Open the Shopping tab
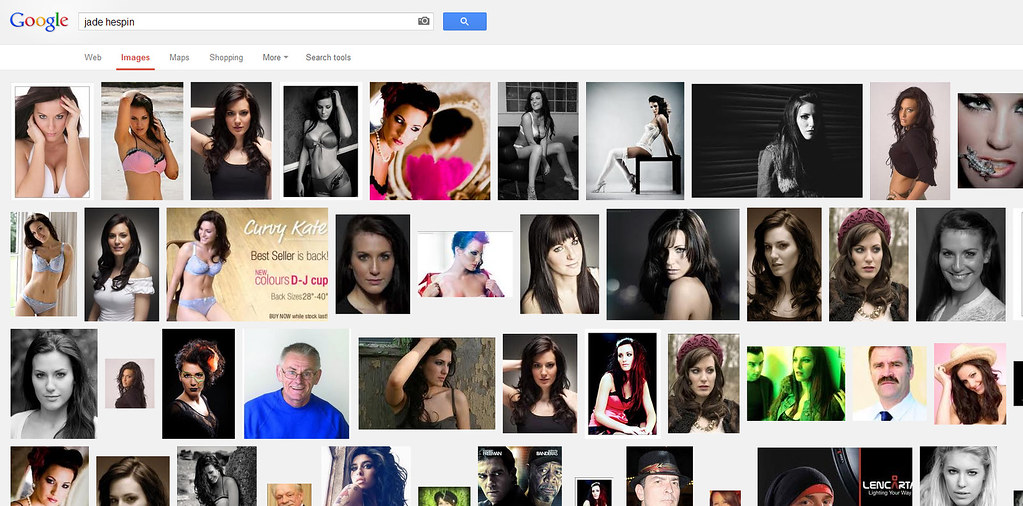This screenshot has width=1023, height=506. point(226,58)
